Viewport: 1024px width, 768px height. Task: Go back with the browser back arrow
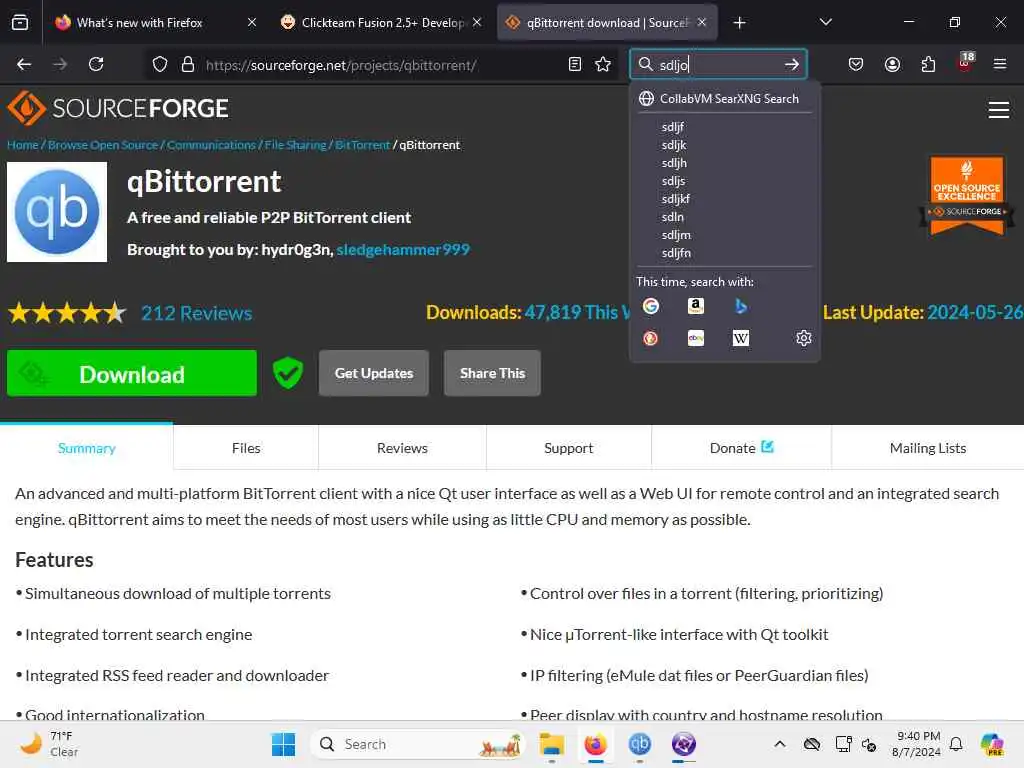pos(24,64)
